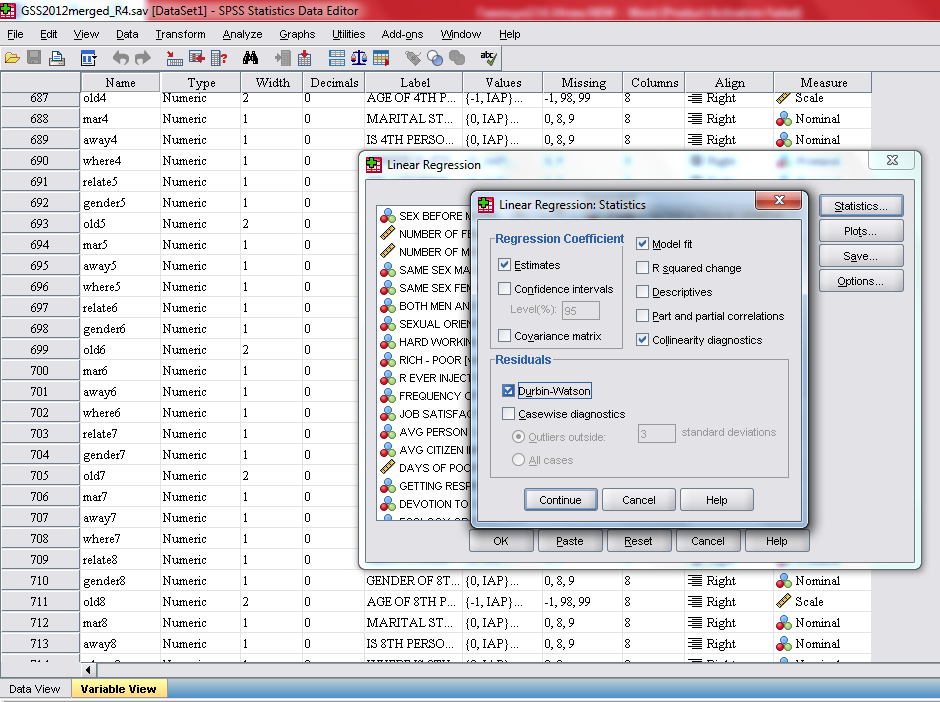
Task: Open the Data menu
Action: click(x=127, y=34)
